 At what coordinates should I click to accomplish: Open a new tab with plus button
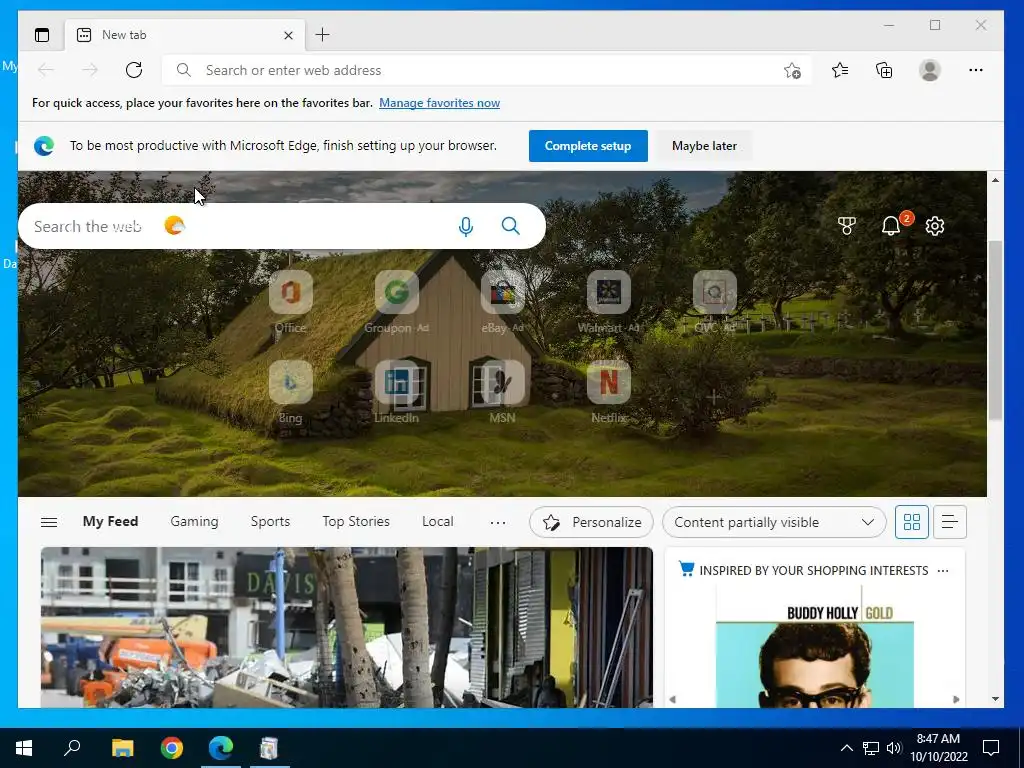coord(322,35)
